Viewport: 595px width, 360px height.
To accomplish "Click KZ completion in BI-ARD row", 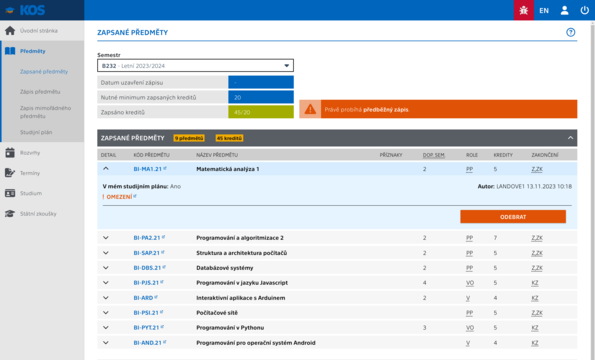I will (x=535, y=298).
